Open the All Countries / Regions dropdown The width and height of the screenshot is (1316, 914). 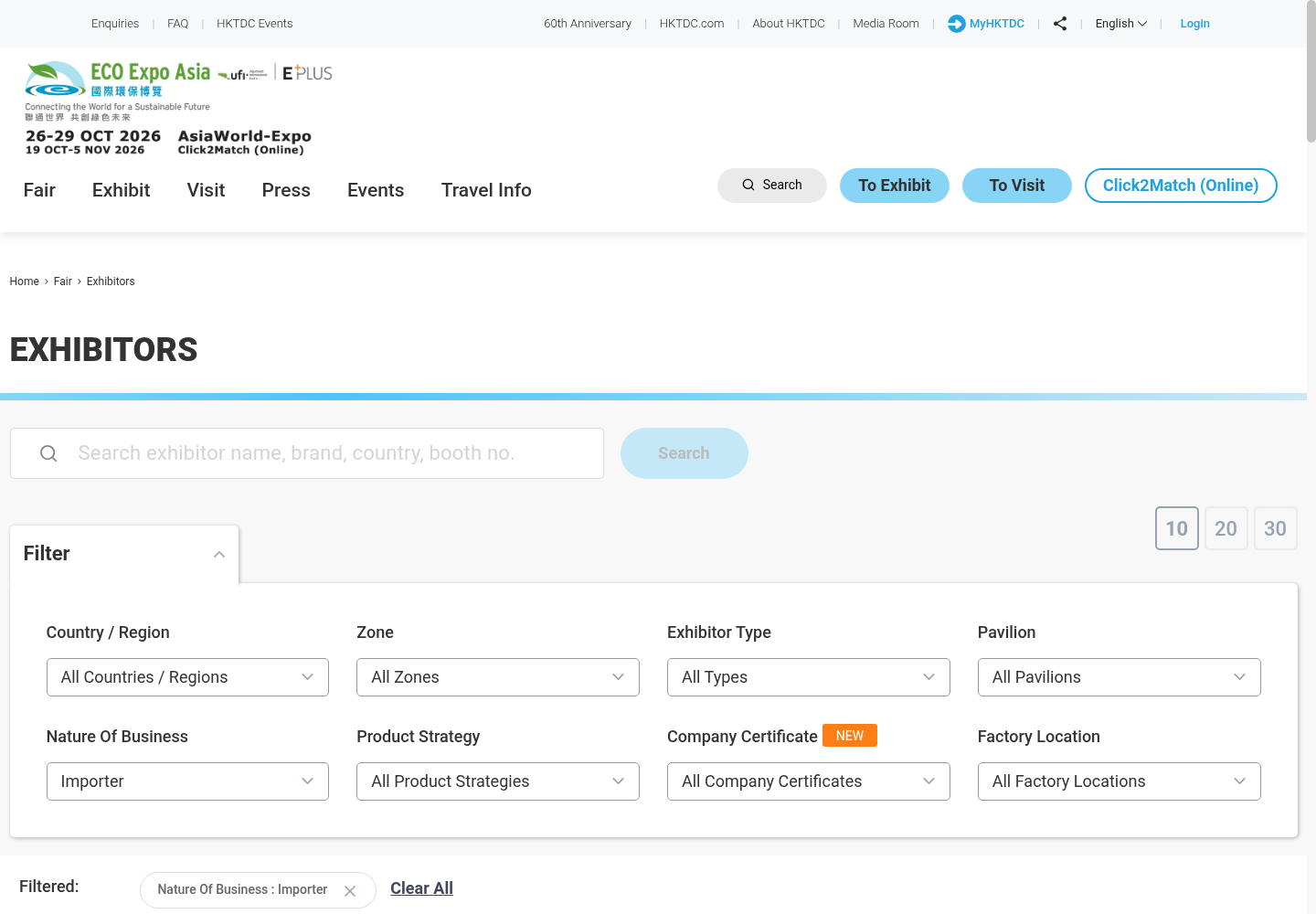[x=187, y=677]
